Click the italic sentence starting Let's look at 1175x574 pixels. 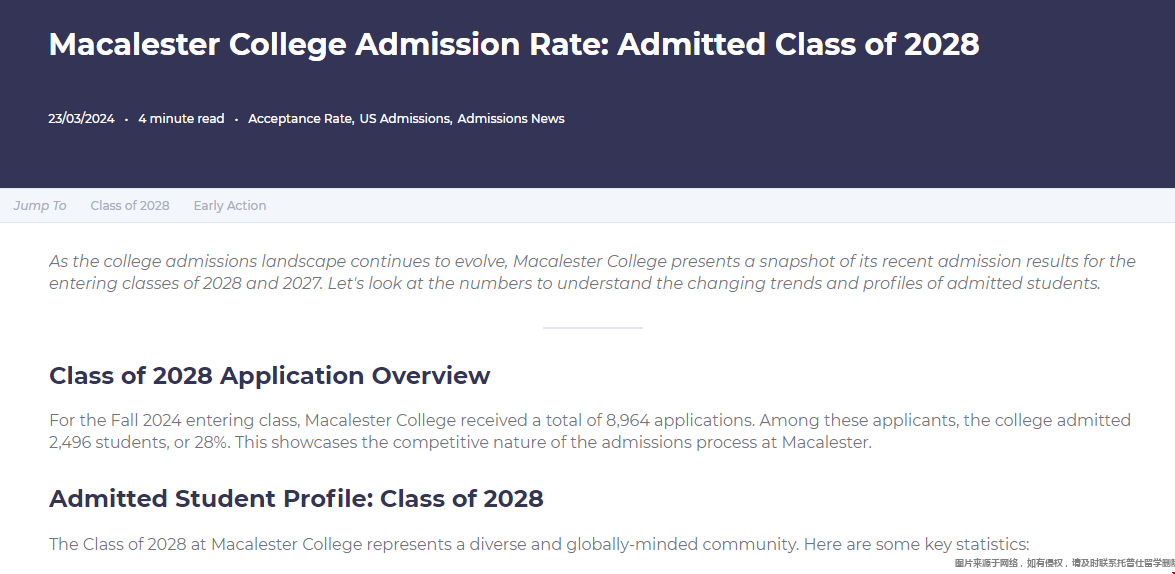pos(713,283)
